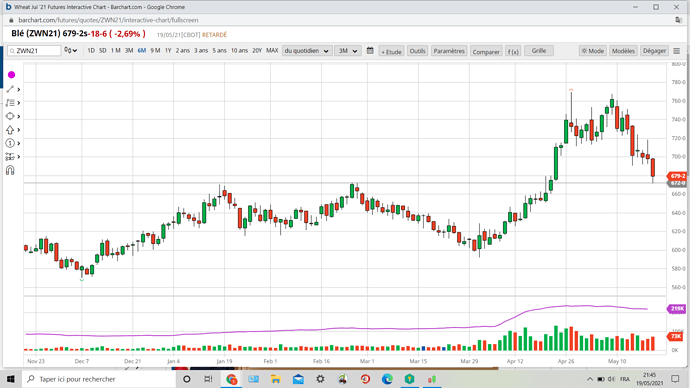The height and width of the screenshot is (388, 690).
Task: Click the 73K volume label
Action: 675,337
